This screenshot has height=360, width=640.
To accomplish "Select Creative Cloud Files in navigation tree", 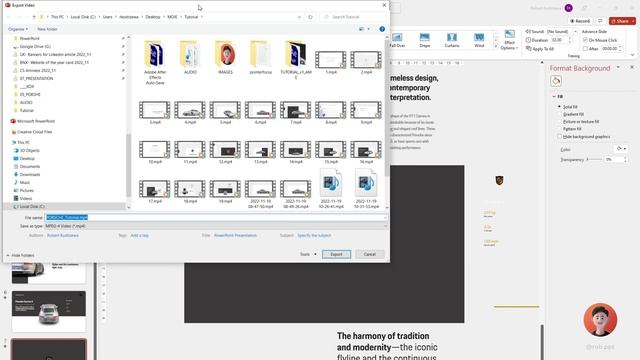I will (x=34, y=132).
